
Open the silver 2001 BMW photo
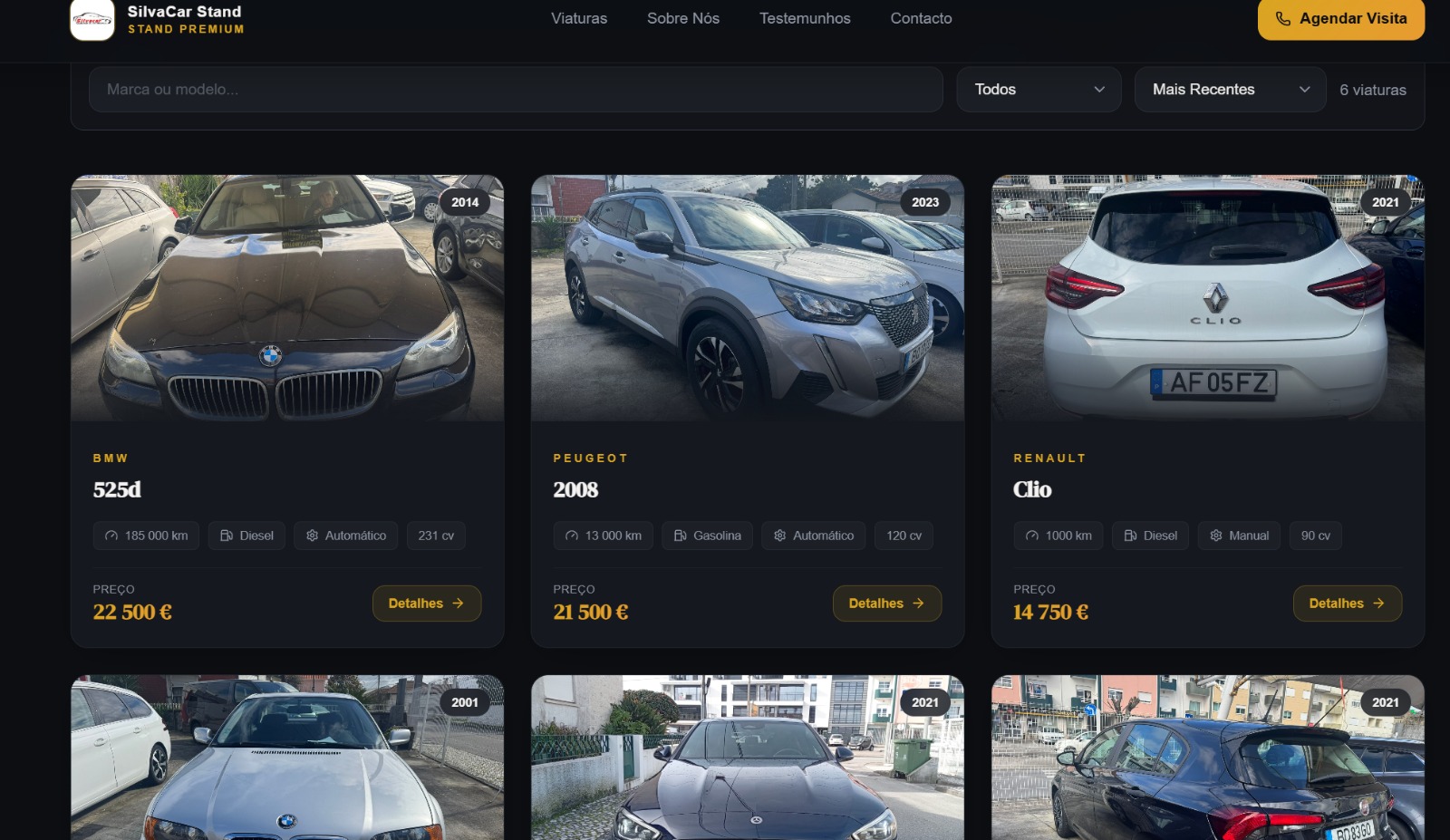coord(287,761)
